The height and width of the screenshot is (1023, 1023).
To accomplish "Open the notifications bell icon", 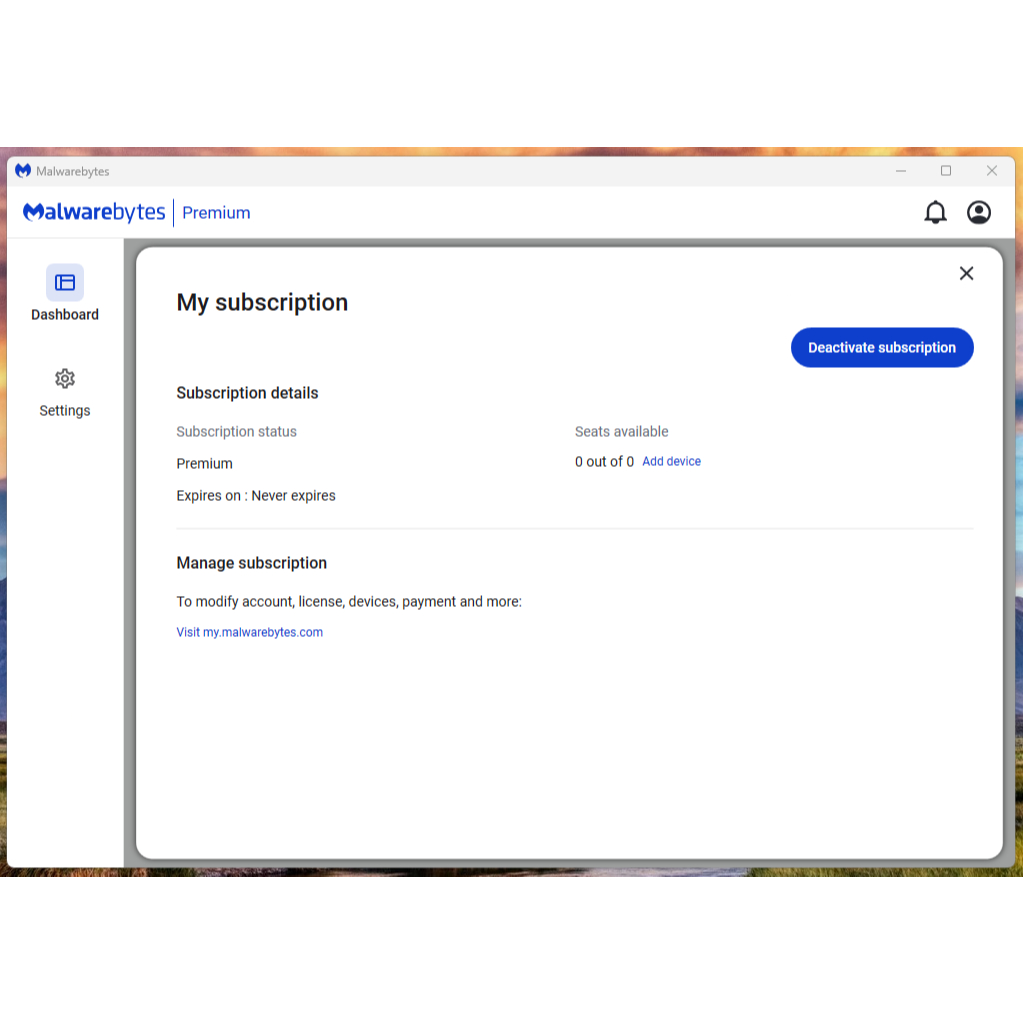I will [935, 212].
